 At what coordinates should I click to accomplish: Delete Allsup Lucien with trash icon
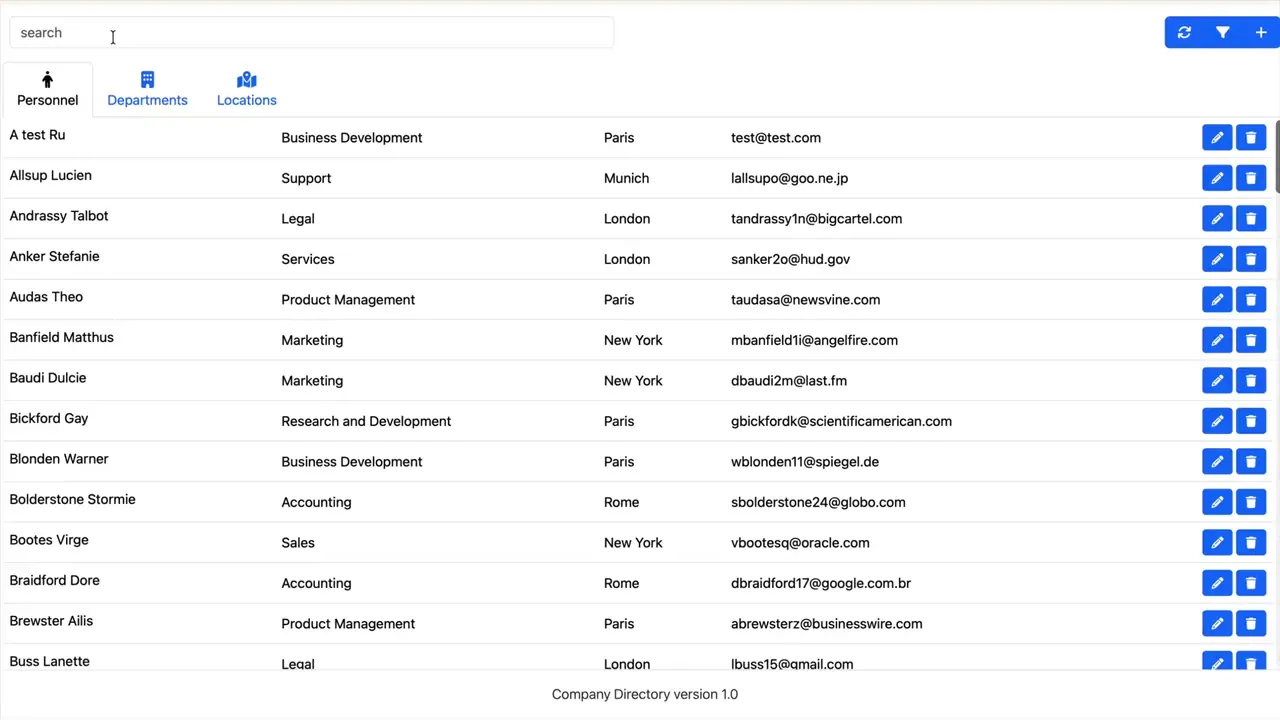pyautogui.click(x=1251, y=178)
